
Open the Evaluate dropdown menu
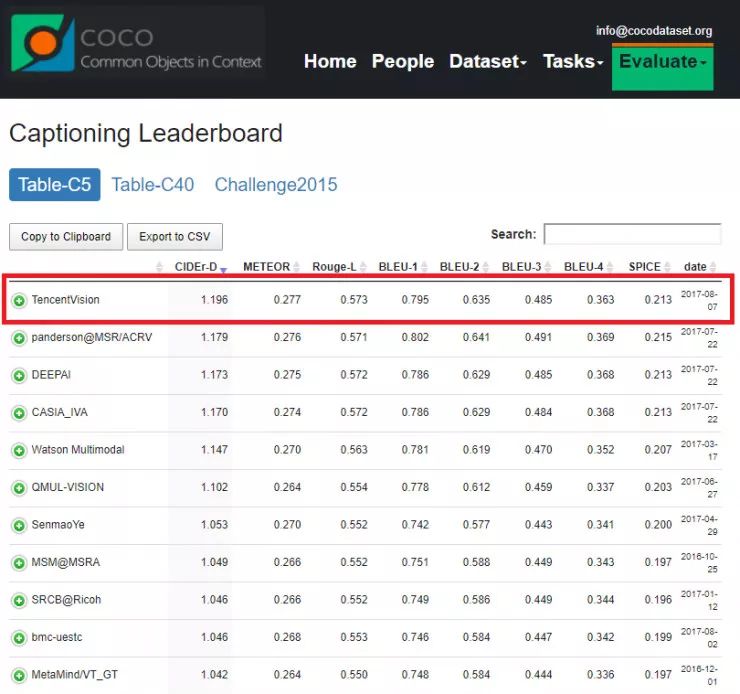tap(663, 67)
